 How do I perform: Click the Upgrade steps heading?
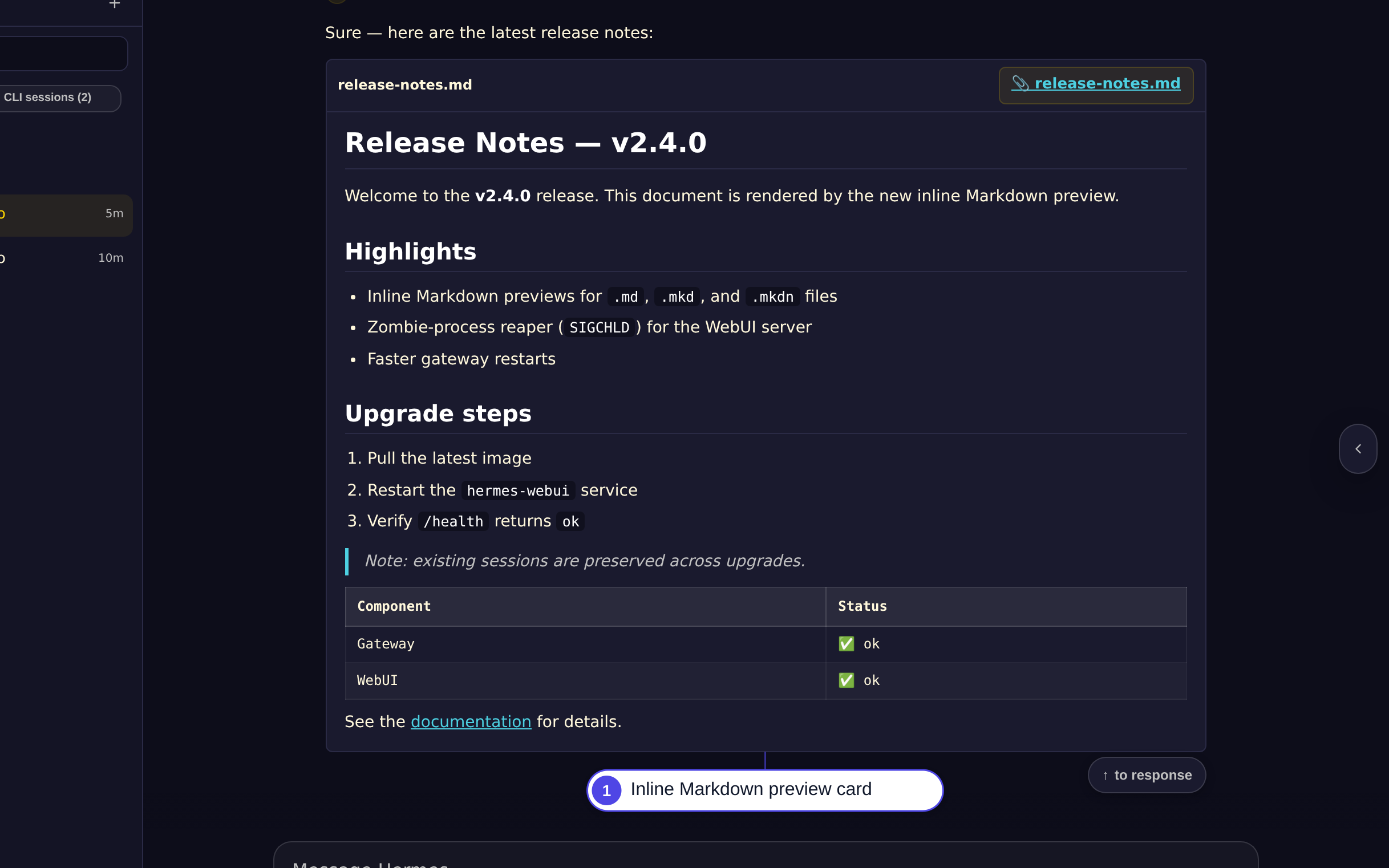coord(438,413)
